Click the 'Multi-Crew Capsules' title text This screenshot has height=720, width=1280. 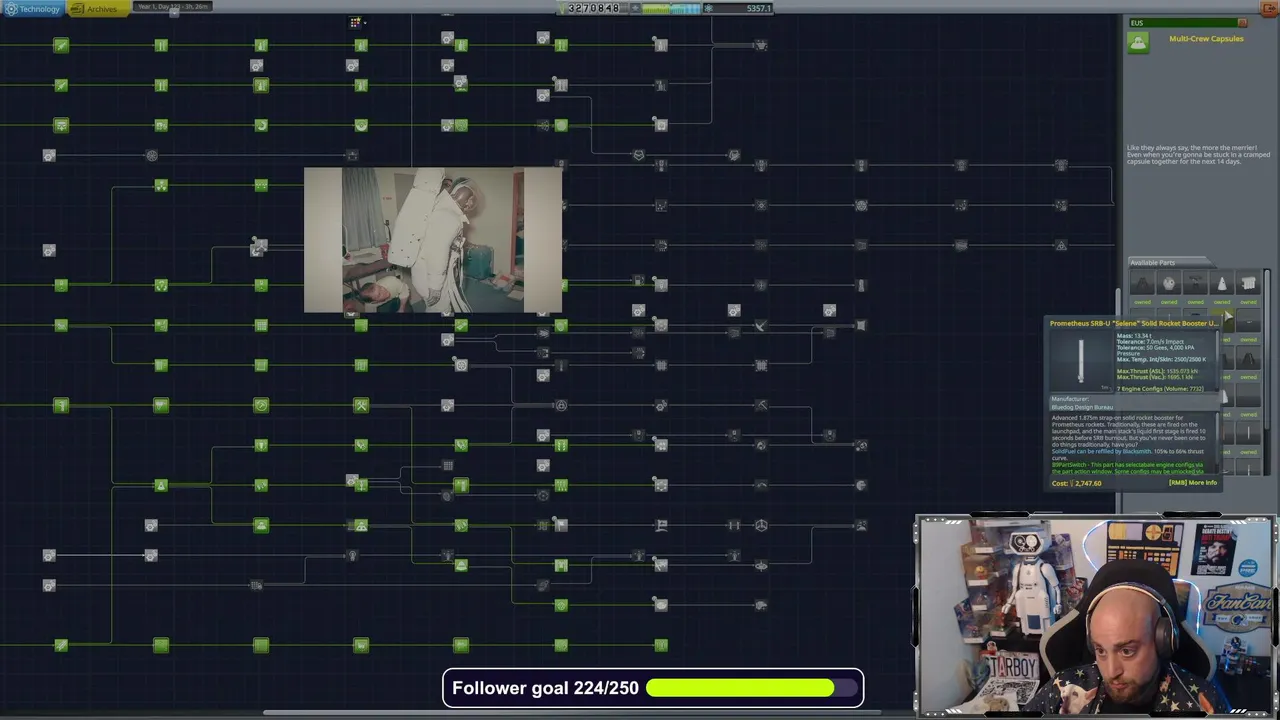click(1206, 39)
